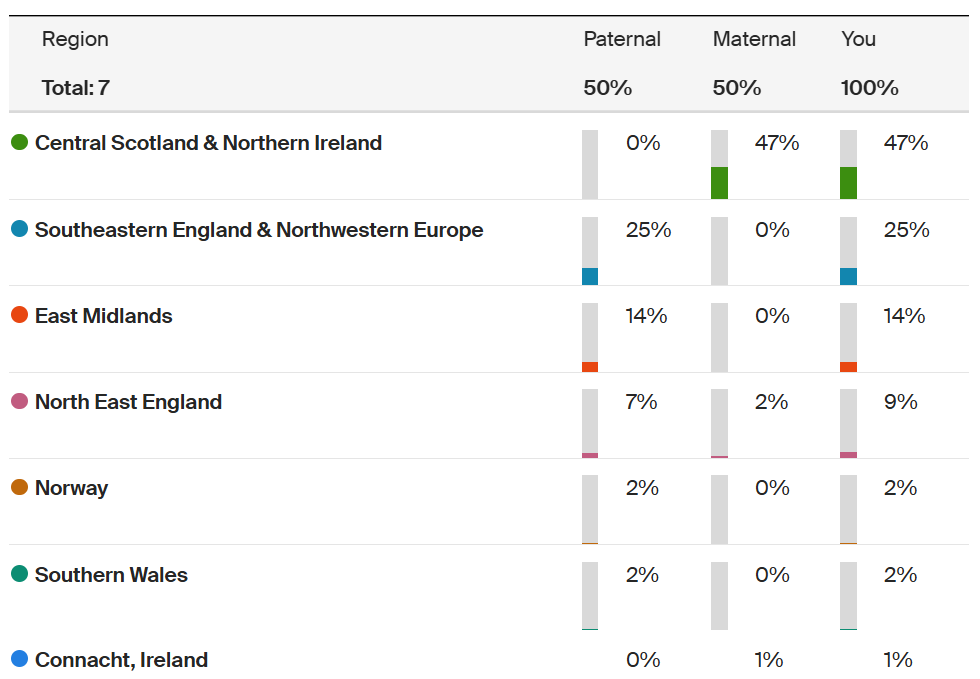Select the North East England row label
The width and height of the screenshot is (980, 679).
pyautogui.click(x=128, y=402)
